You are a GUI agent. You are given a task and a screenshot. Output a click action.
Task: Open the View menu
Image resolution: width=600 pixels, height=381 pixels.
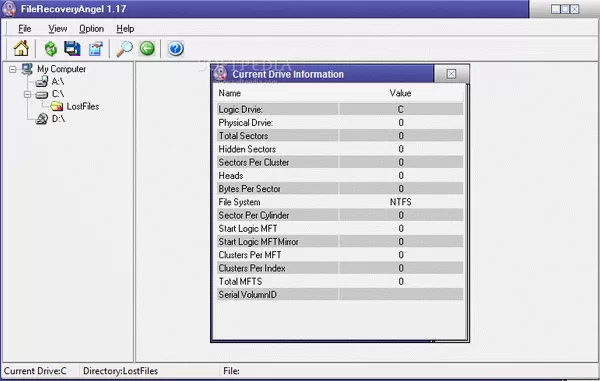coord(57,29)
